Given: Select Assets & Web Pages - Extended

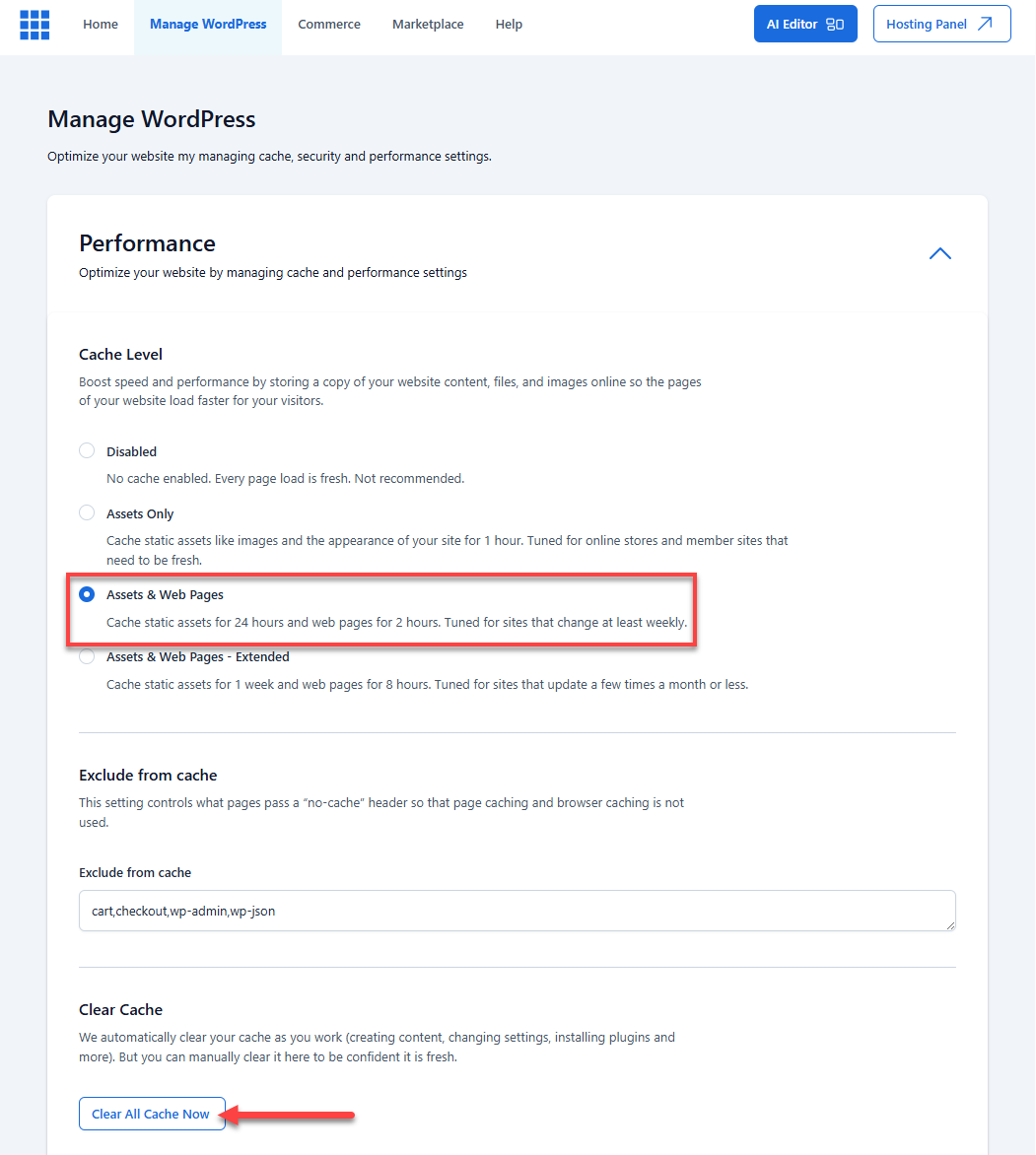Looking at the screenshot, I should pos(87,655).
